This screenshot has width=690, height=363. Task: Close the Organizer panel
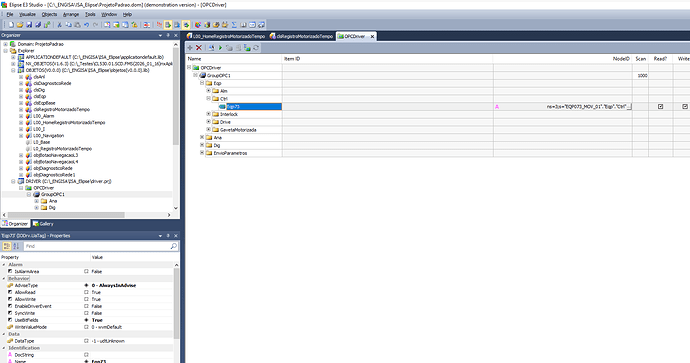176,35
